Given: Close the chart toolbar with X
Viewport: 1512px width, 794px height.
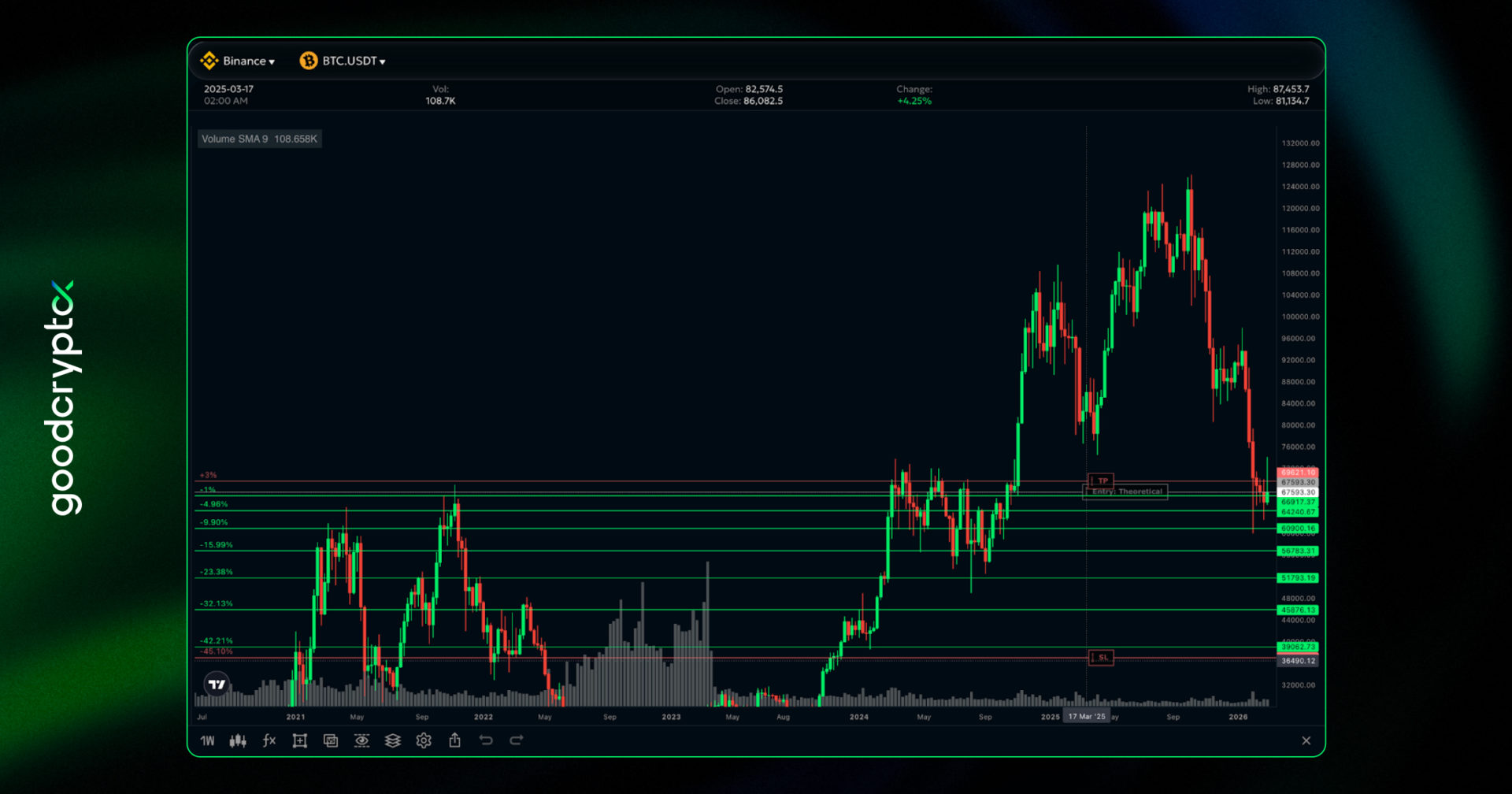Looking at the screenshot, I should point(1306,740).
